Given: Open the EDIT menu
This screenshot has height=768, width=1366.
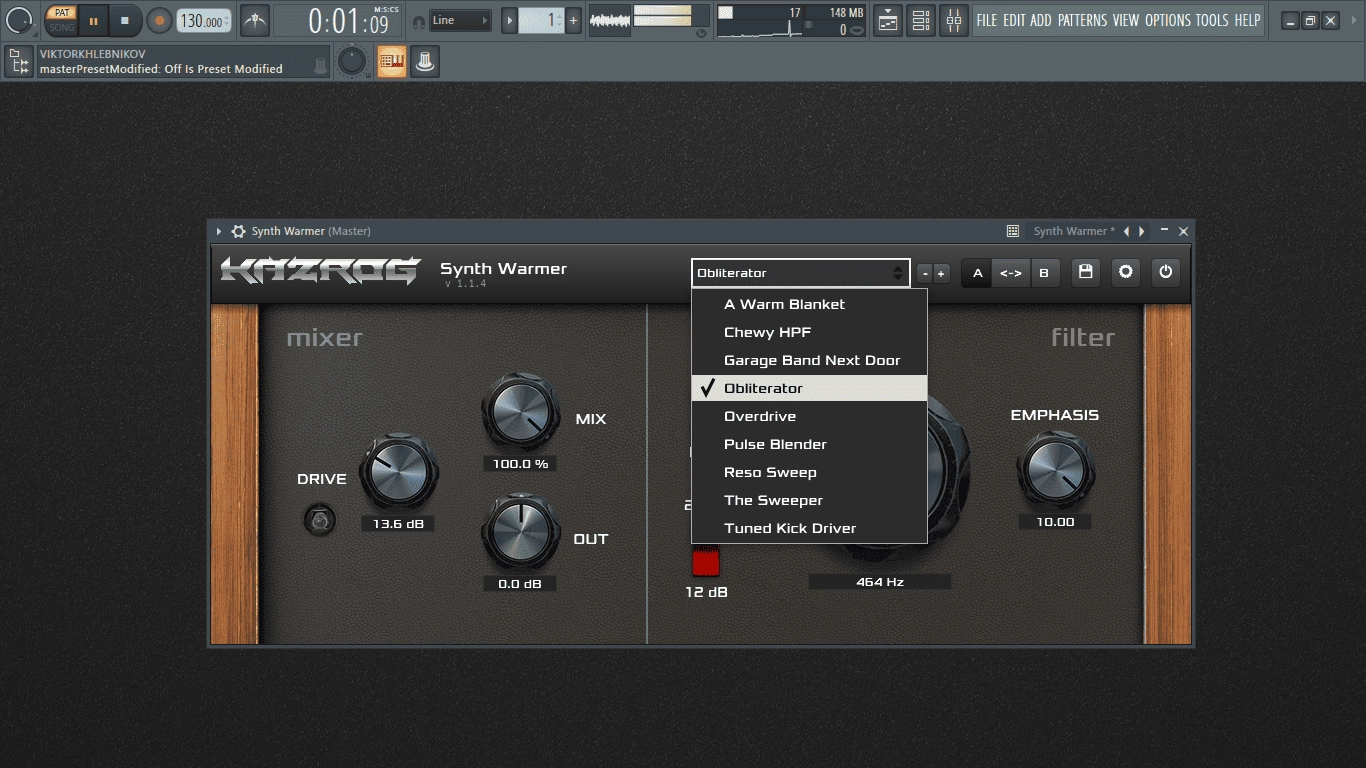Looking at the screenshot, I should (1014, 20).
